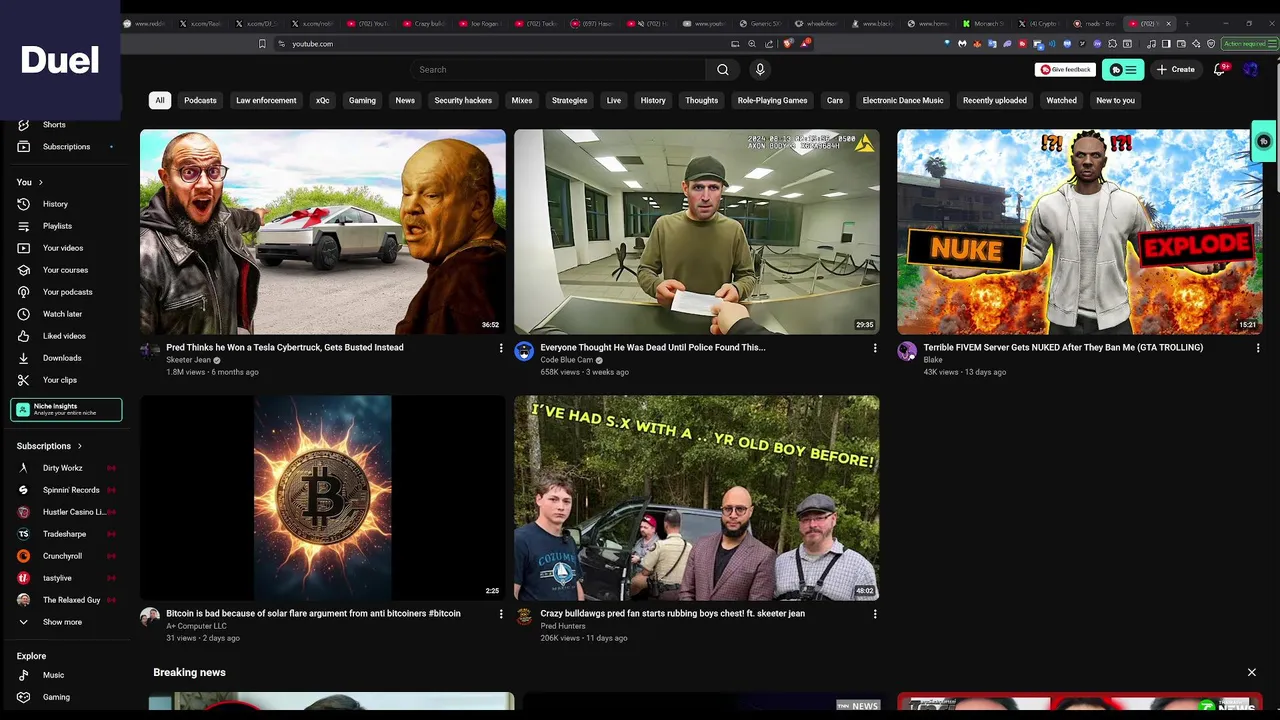Open options menu for Code Blue Cam video

point(875,348)
